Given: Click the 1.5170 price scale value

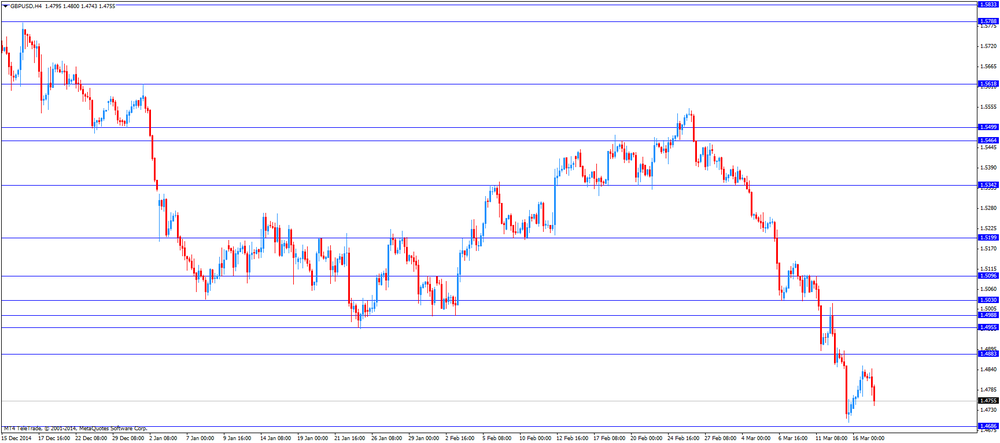Looking at the screenshot, I should (x=987, y=248).
